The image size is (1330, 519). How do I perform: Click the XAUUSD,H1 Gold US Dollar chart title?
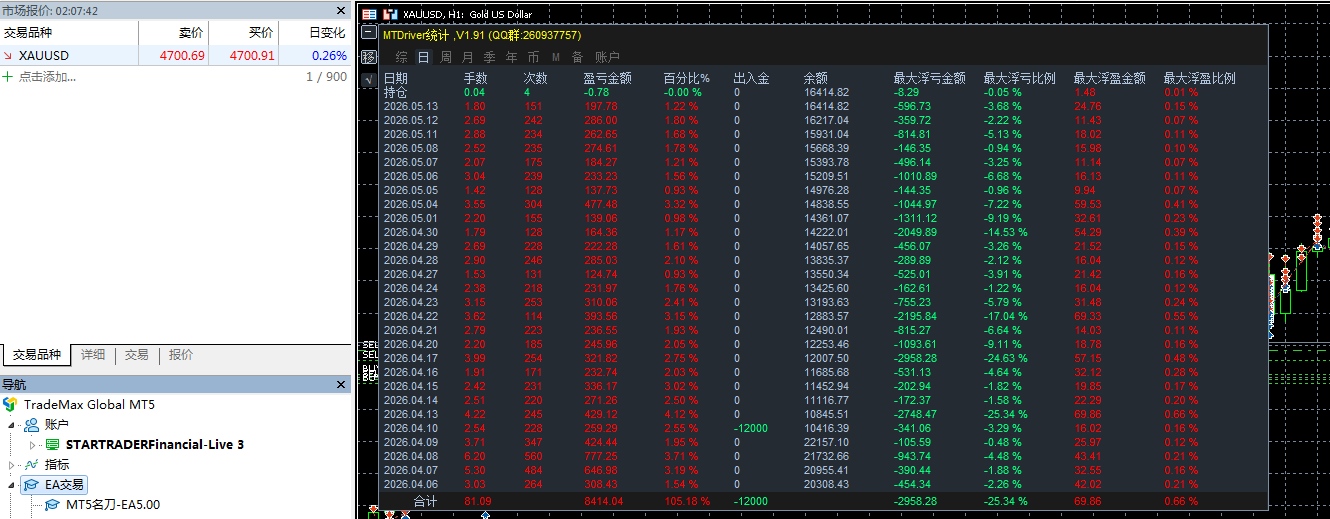[x=466, y=15]
